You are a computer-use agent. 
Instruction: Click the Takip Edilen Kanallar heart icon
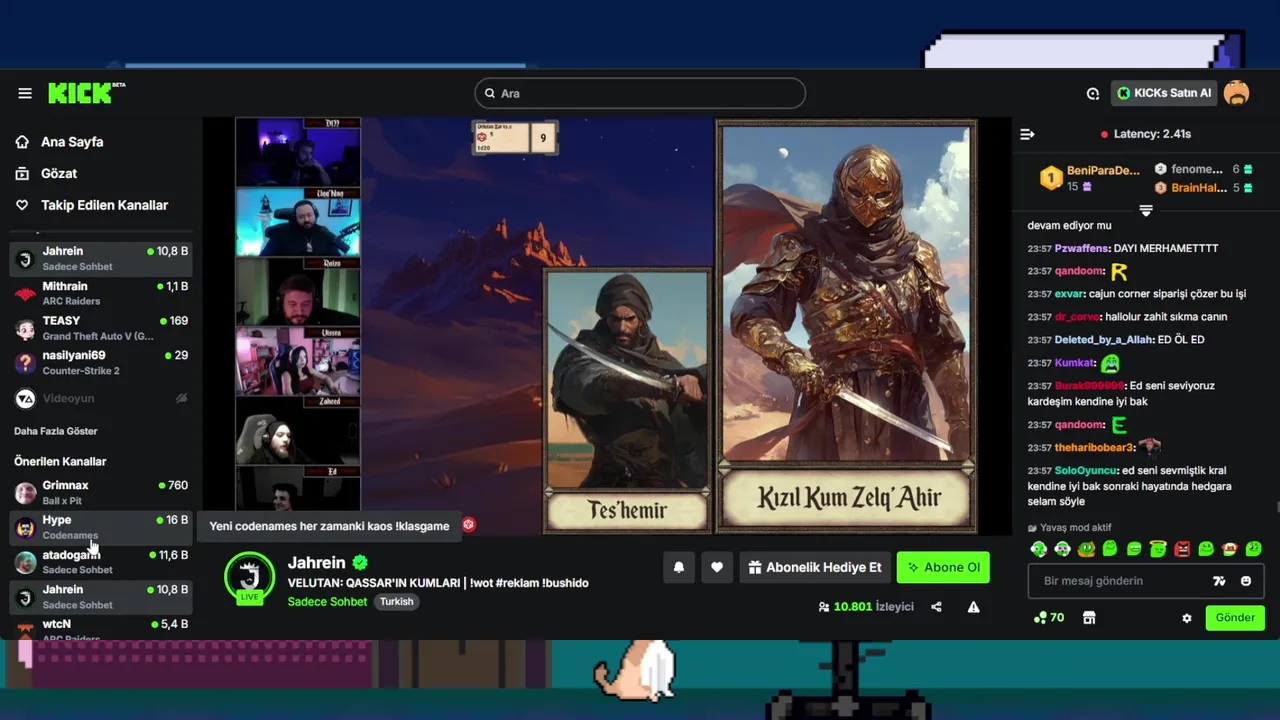tap(22, 205)
